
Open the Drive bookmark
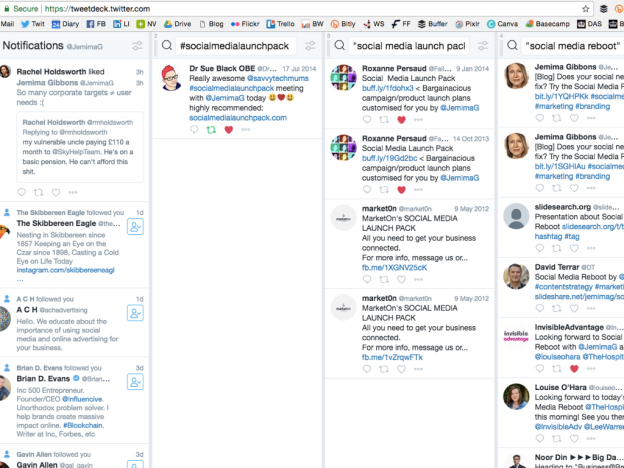177,24
